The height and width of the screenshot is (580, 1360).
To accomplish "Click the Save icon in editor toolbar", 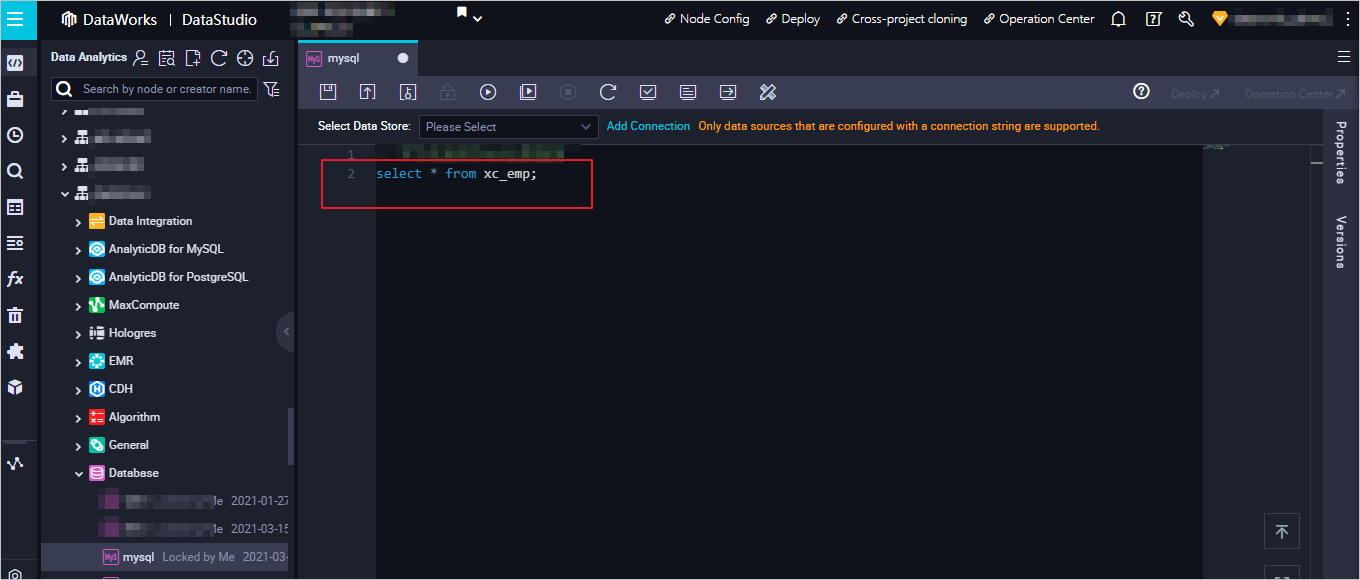I will click(328, 92).
